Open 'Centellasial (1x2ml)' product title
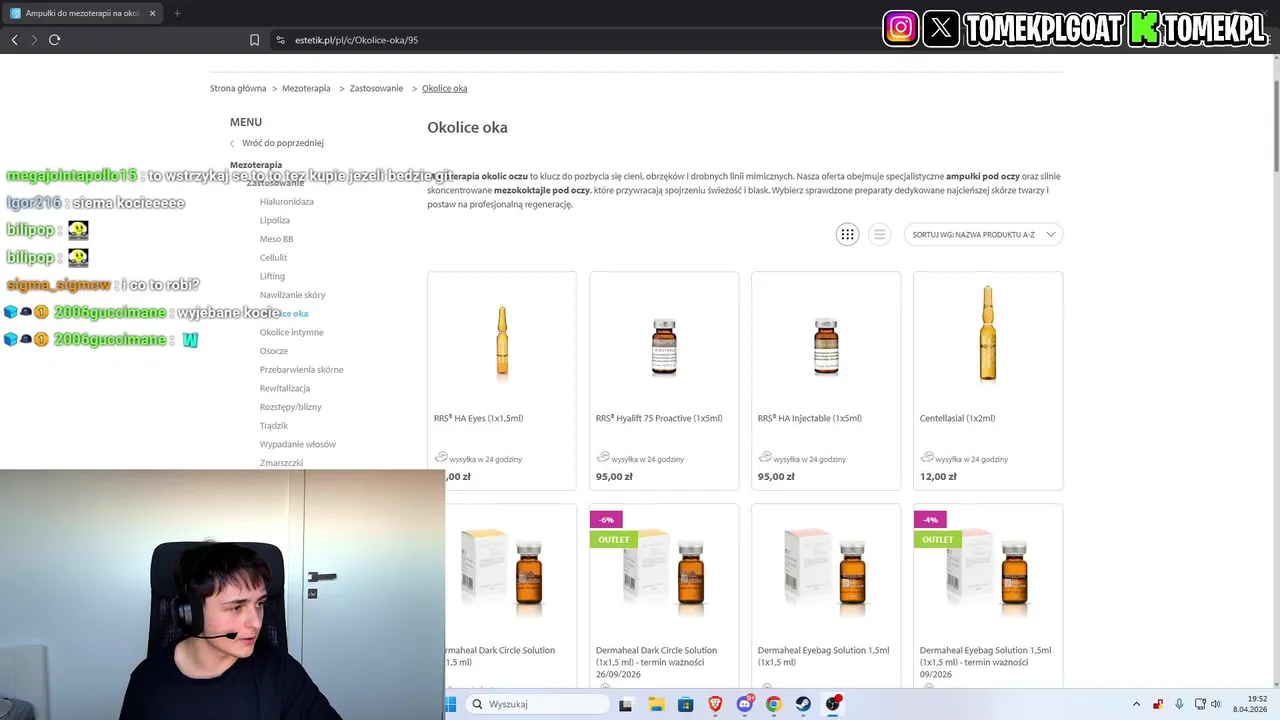 tap(957, 418)
